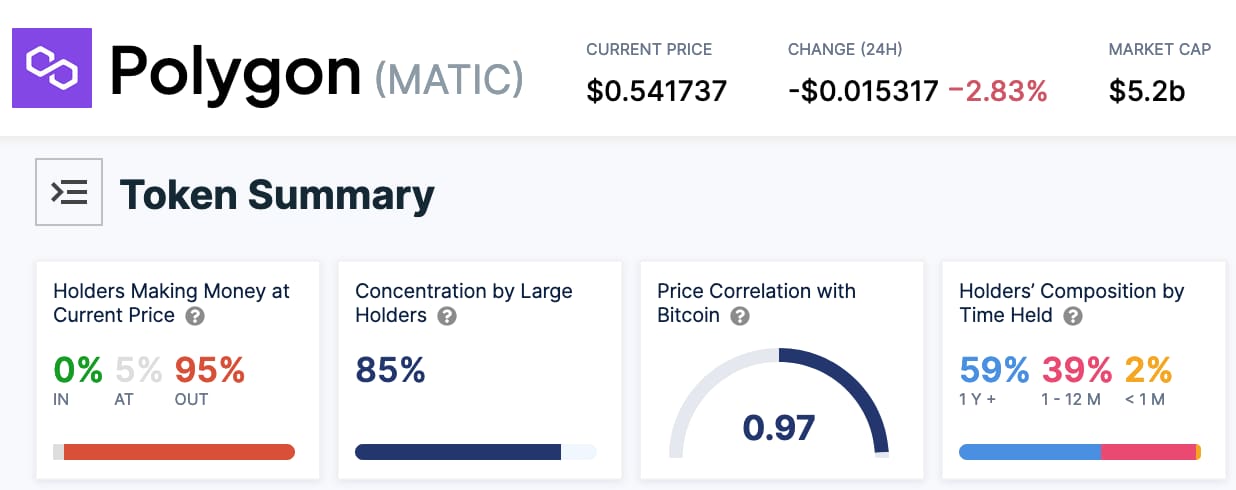Collapse the Token Summary menu icon
This screenshot has height=490, width=1236.
click(69, 191)
